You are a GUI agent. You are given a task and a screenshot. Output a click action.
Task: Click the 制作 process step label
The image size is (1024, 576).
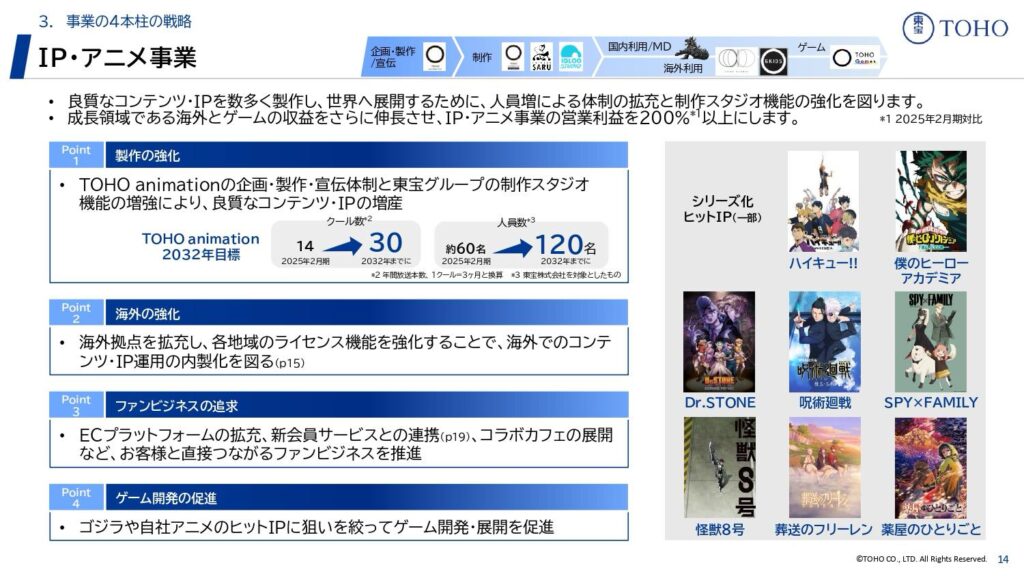point(482,57)
